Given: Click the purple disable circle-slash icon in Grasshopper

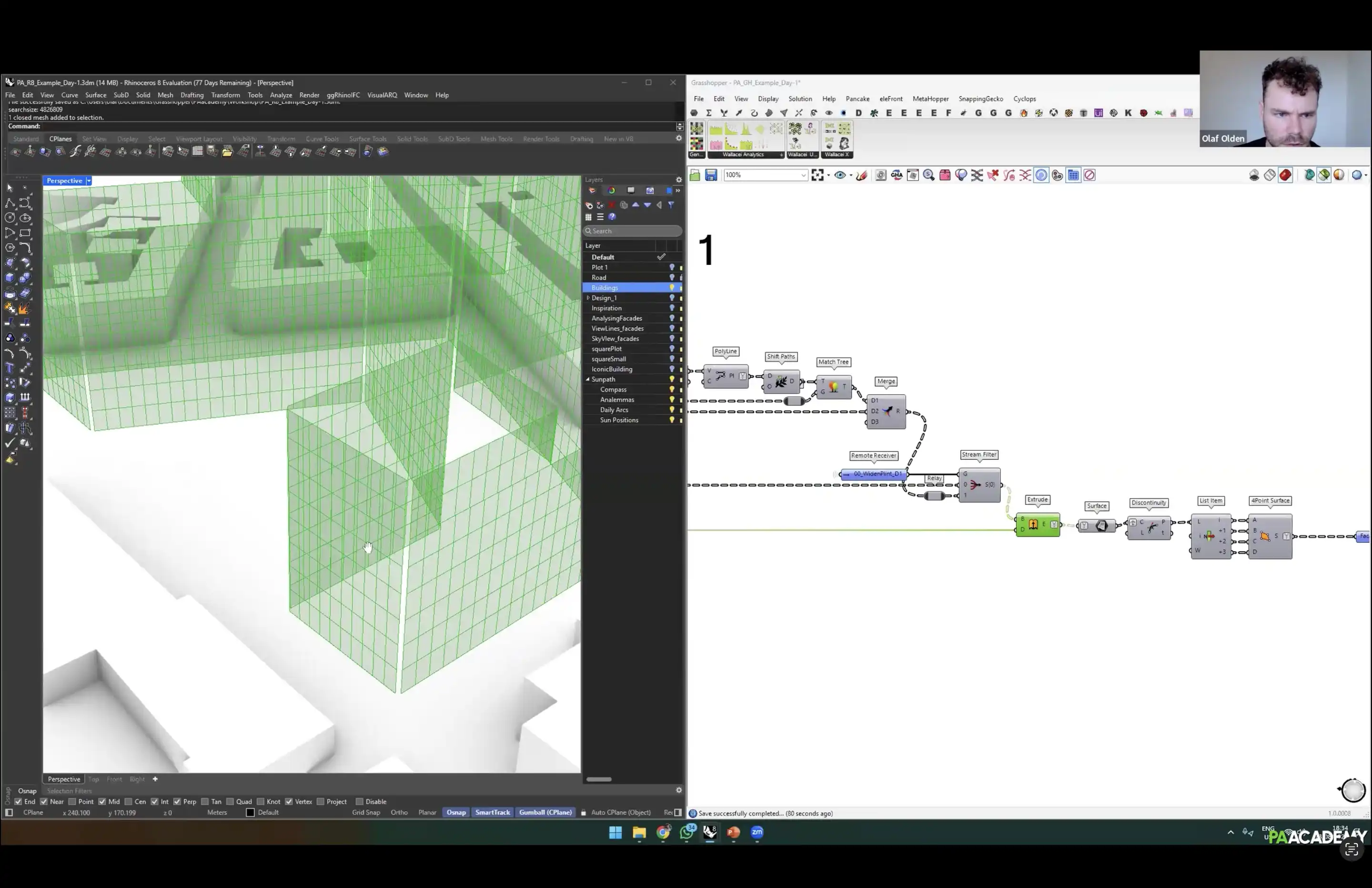Looking at the screenshot, I should [1090, 175].
